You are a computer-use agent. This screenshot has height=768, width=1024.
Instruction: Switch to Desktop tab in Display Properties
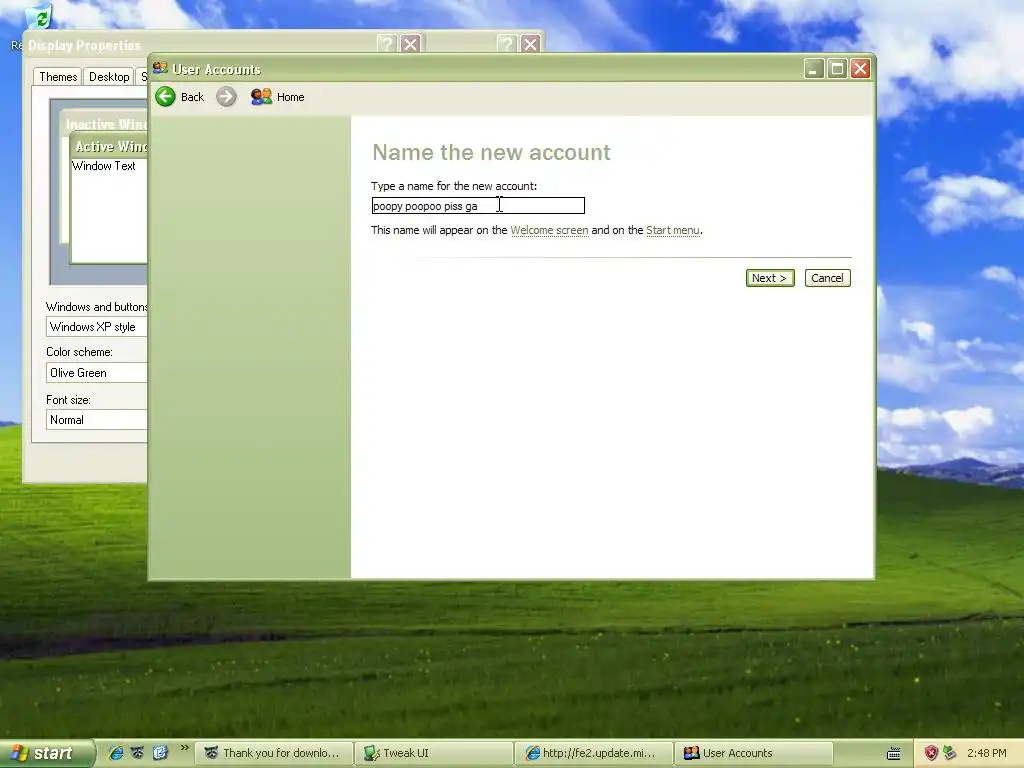[x=109, y=77]
